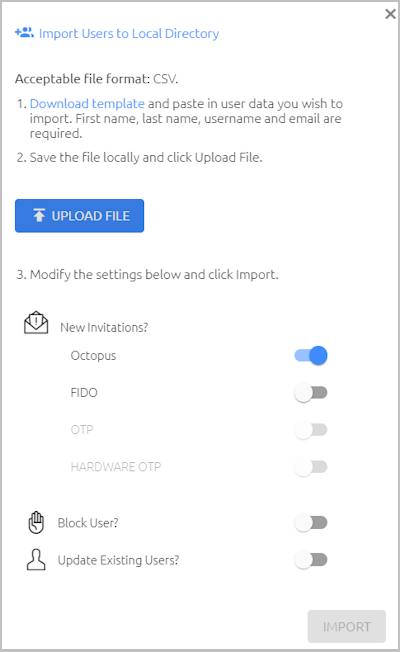Image resolution: width=400 pixels, height=652 pixels.
Task: Click the hand icon next to Block User
Action: coord(36,522)
